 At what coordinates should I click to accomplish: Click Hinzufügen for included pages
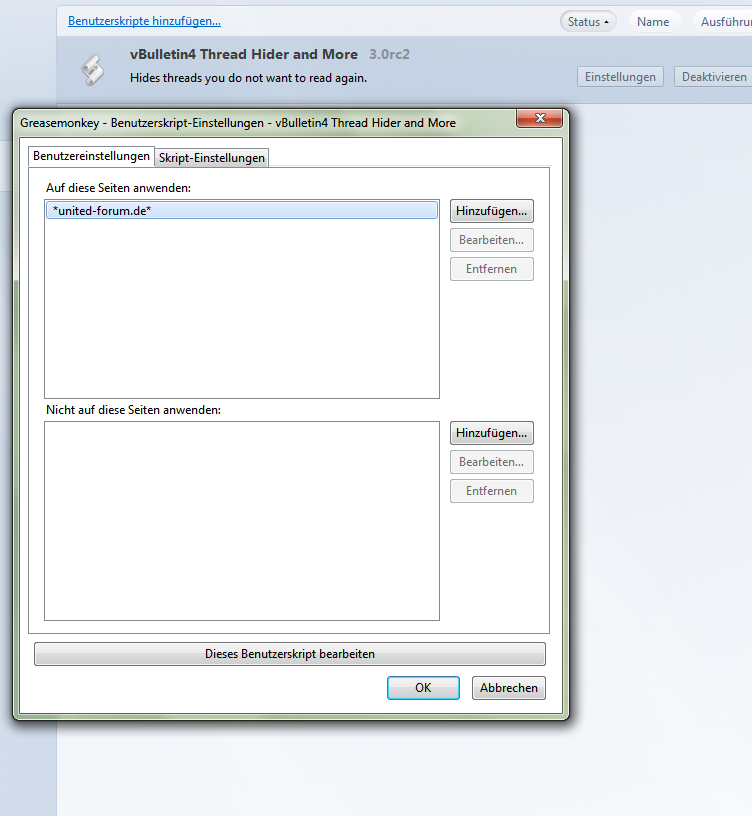(492, 211)
